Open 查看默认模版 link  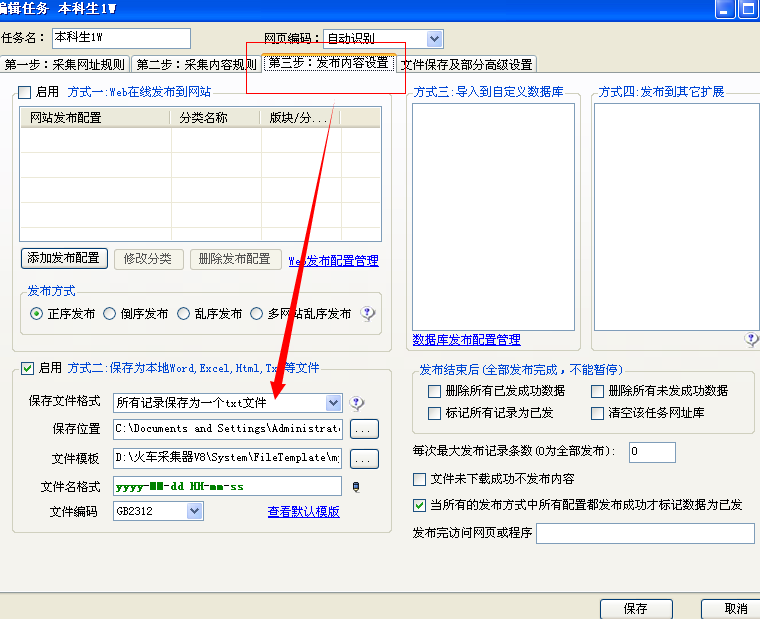click(303, 511)
